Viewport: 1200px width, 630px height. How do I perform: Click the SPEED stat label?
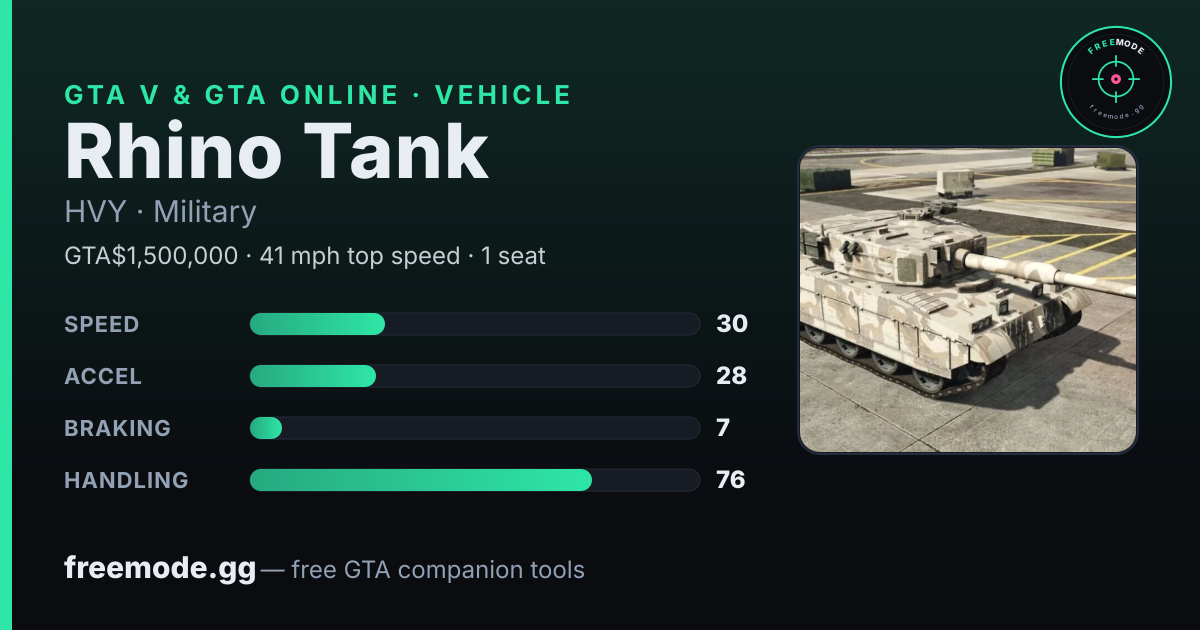(102, 324)
